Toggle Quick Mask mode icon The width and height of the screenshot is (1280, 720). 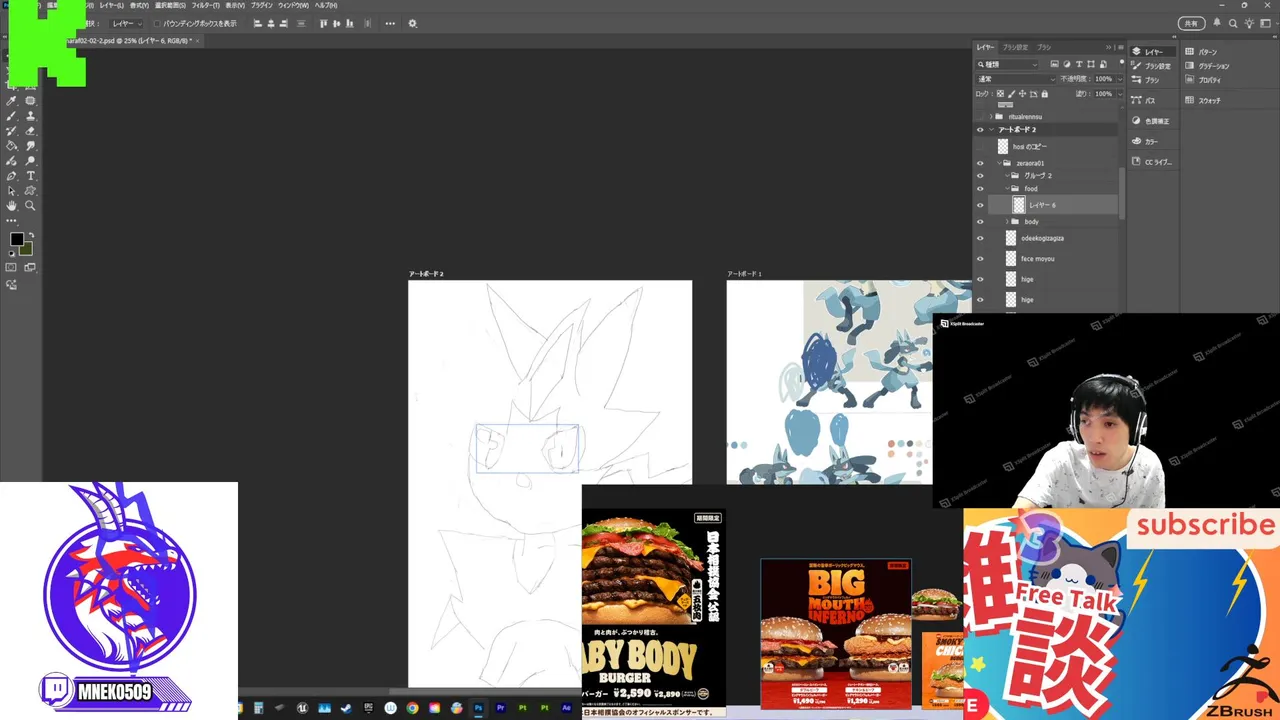coord(11,268)
